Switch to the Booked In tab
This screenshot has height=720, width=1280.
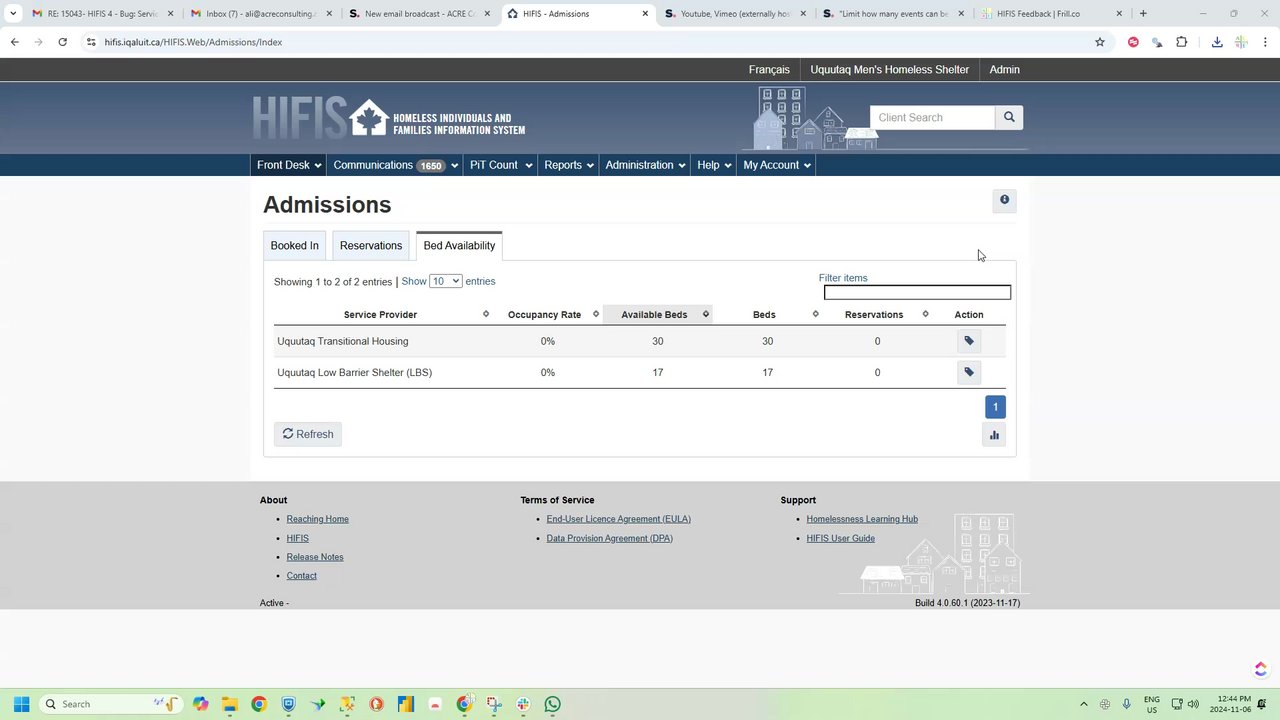tap(294, 246)
